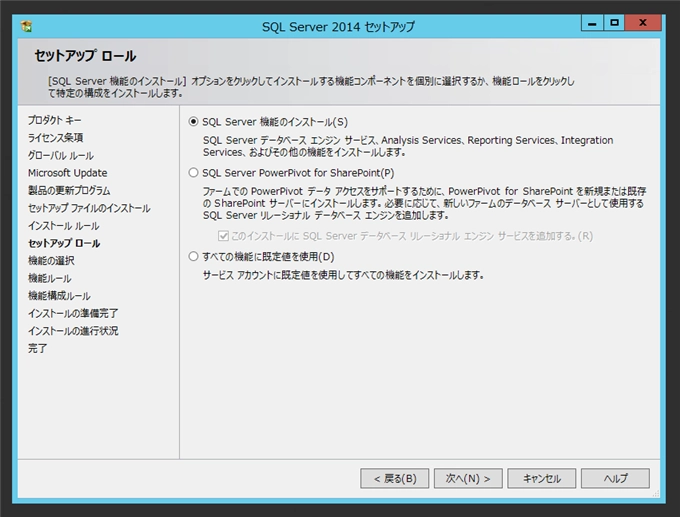680x517 pixels.
Task: Click the ライセンス条項 step in sidebar
Action: (x=56, y=137)
